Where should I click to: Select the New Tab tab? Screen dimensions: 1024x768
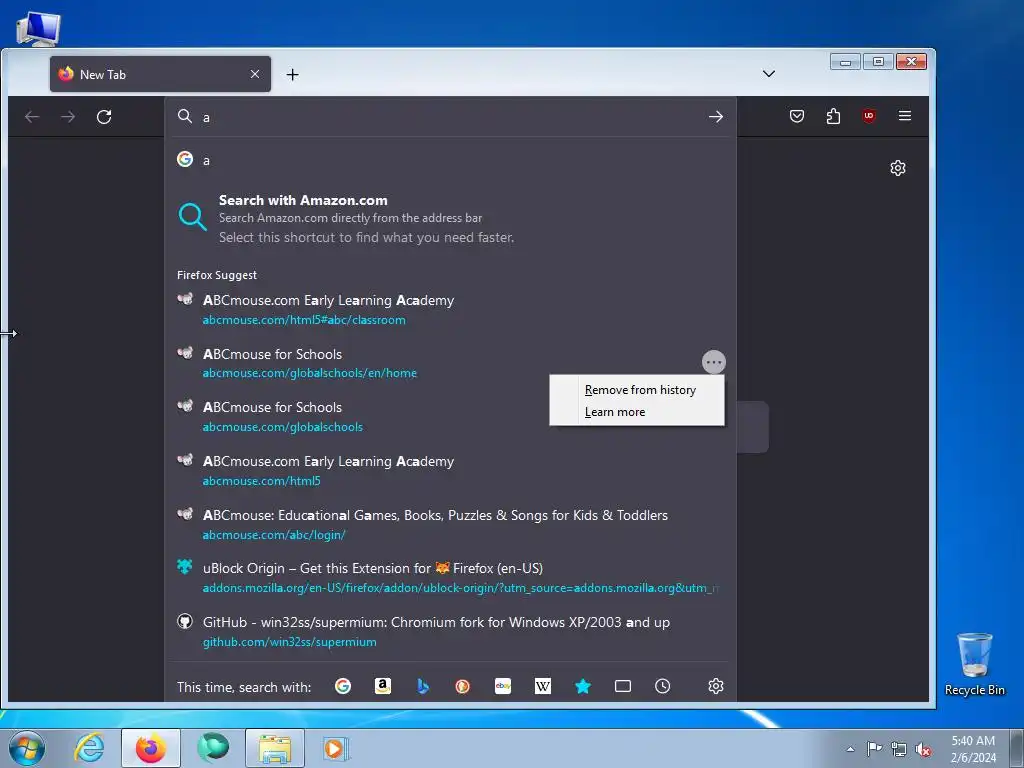click(x=161, y=74)
